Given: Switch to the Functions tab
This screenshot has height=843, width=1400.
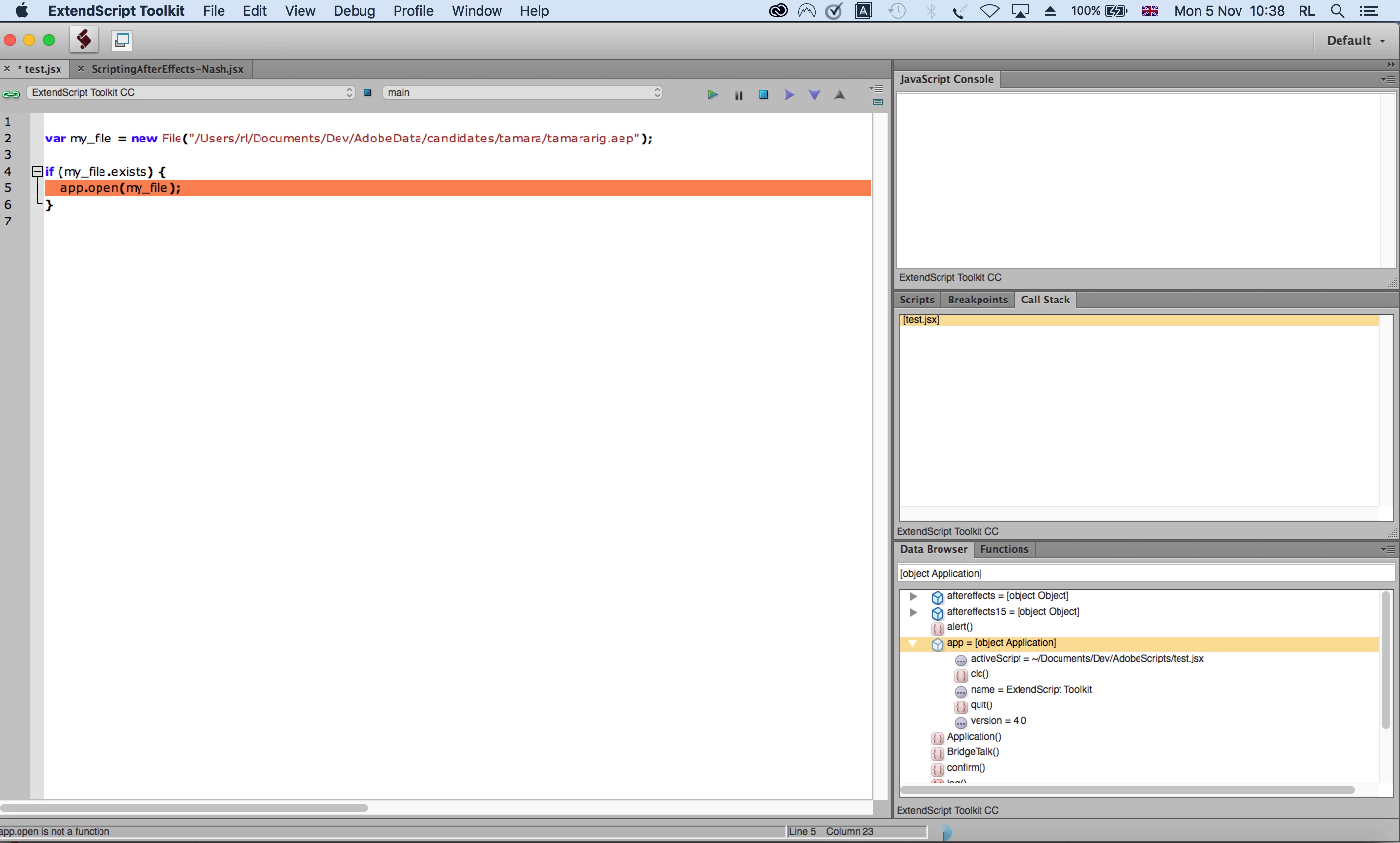Looking at the screenshot, I should pyautogui.click(x=1004, y=549).
